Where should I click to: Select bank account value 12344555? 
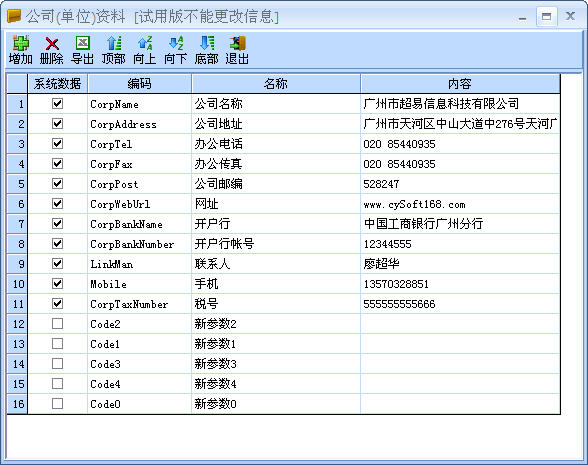460,244
